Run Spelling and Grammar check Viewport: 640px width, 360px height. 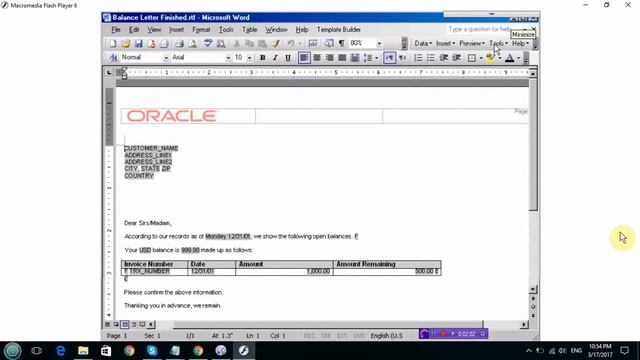[208, 43]
